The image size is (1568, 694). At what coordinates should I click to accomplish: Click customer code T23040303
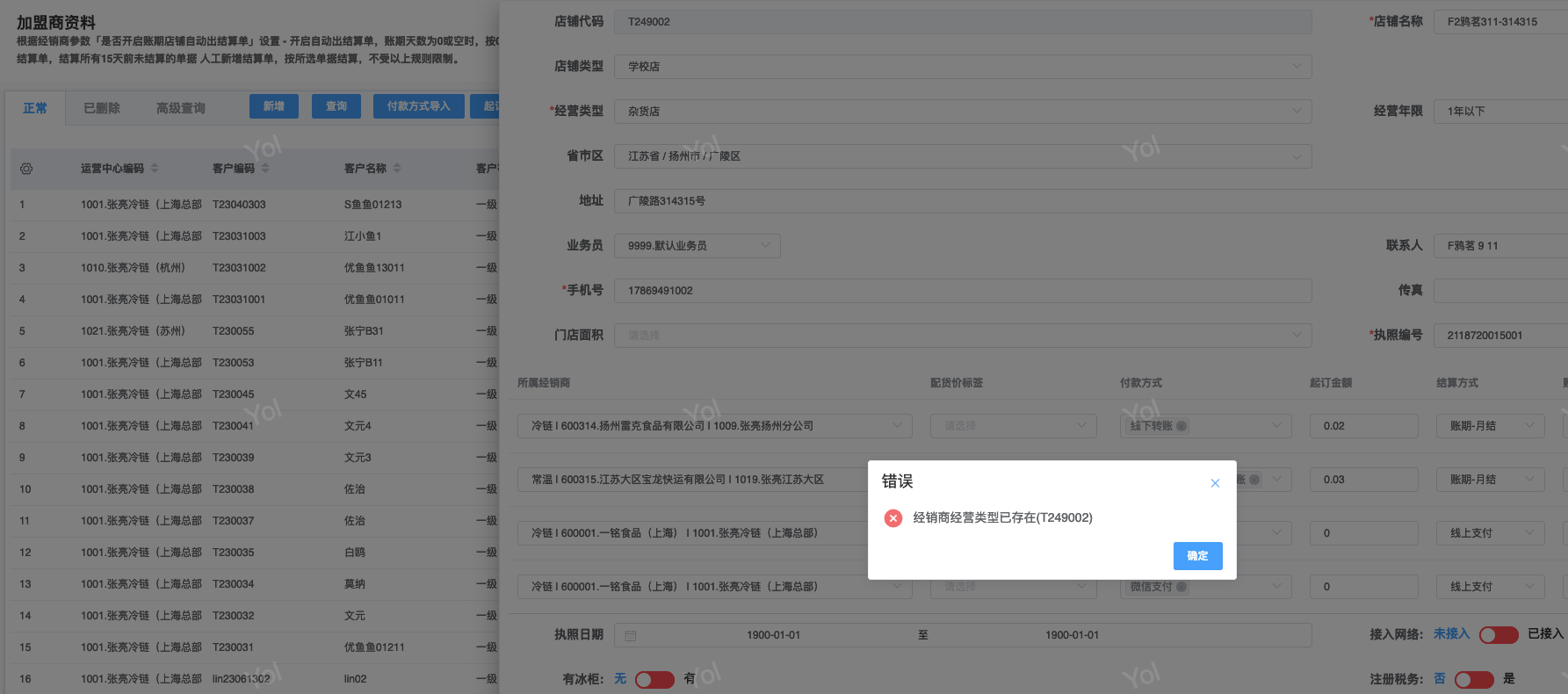239,205
